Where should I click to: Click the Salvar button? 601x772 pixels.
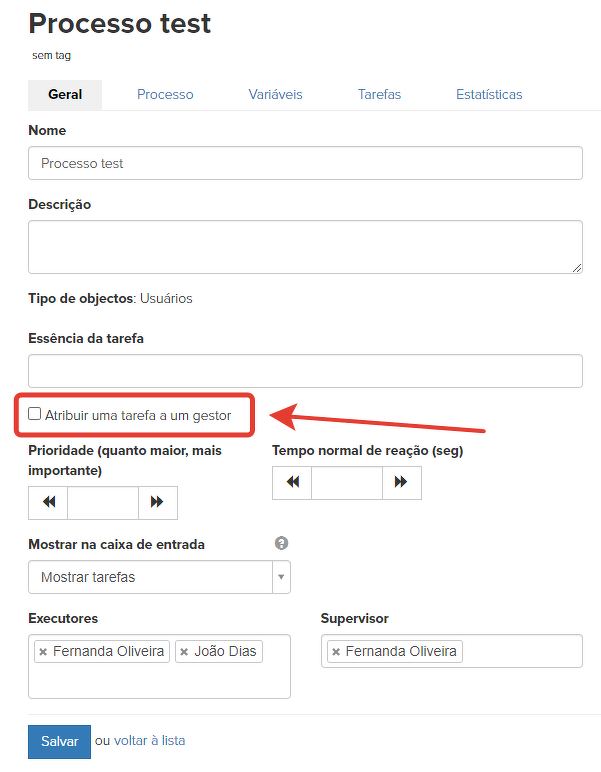tap(59, 741)
